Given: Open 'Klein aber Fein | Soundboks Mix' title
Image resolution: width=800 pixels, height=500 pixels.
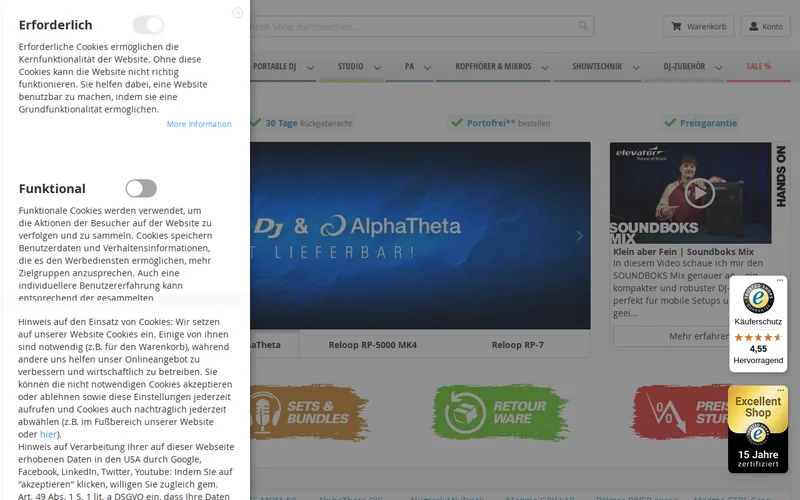Looking at the screenshot, I should tap(683, 252).
